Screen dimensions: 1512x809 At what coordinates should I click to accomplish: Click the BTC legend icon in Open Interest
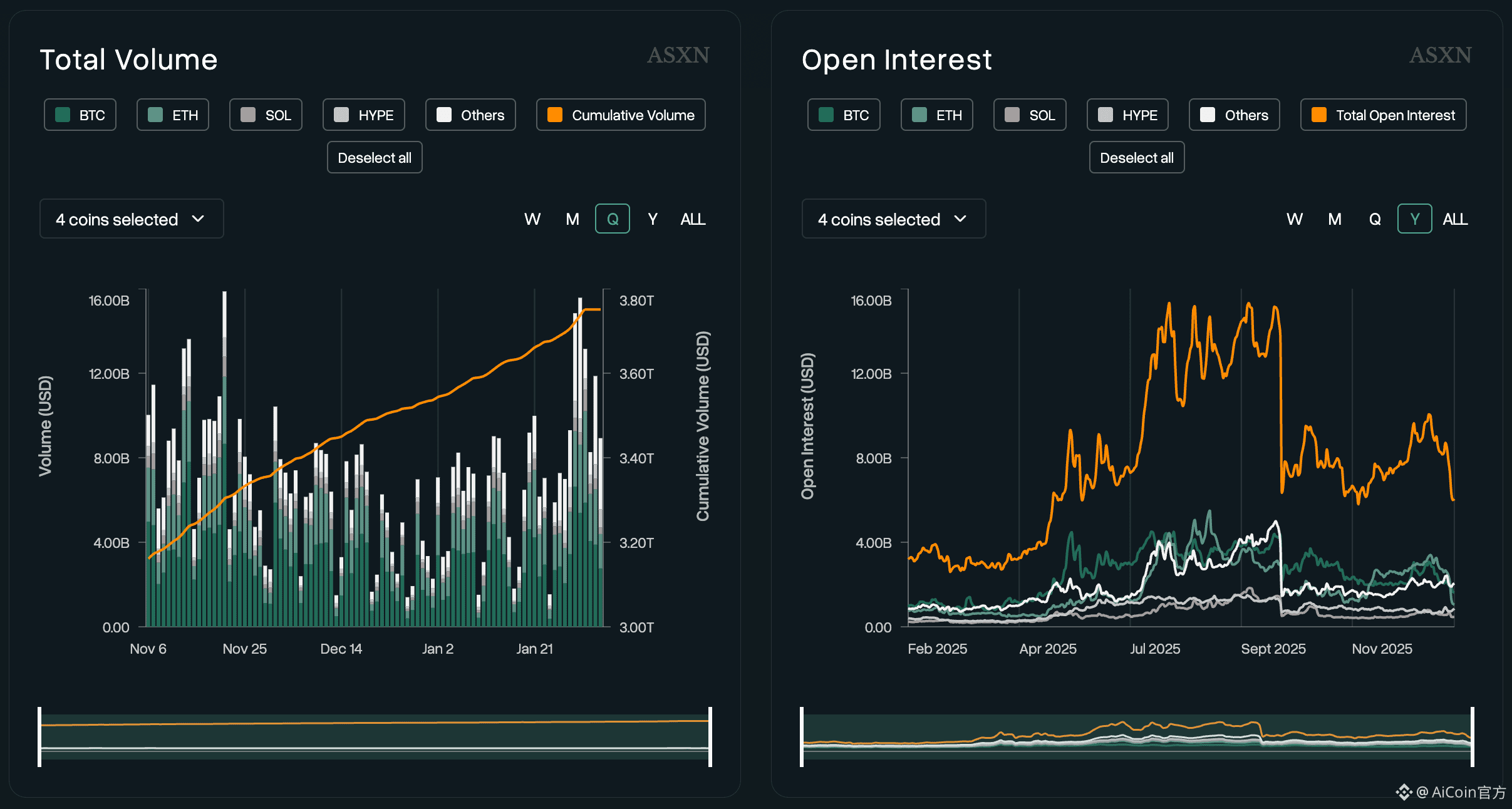[x=826, y=115]
